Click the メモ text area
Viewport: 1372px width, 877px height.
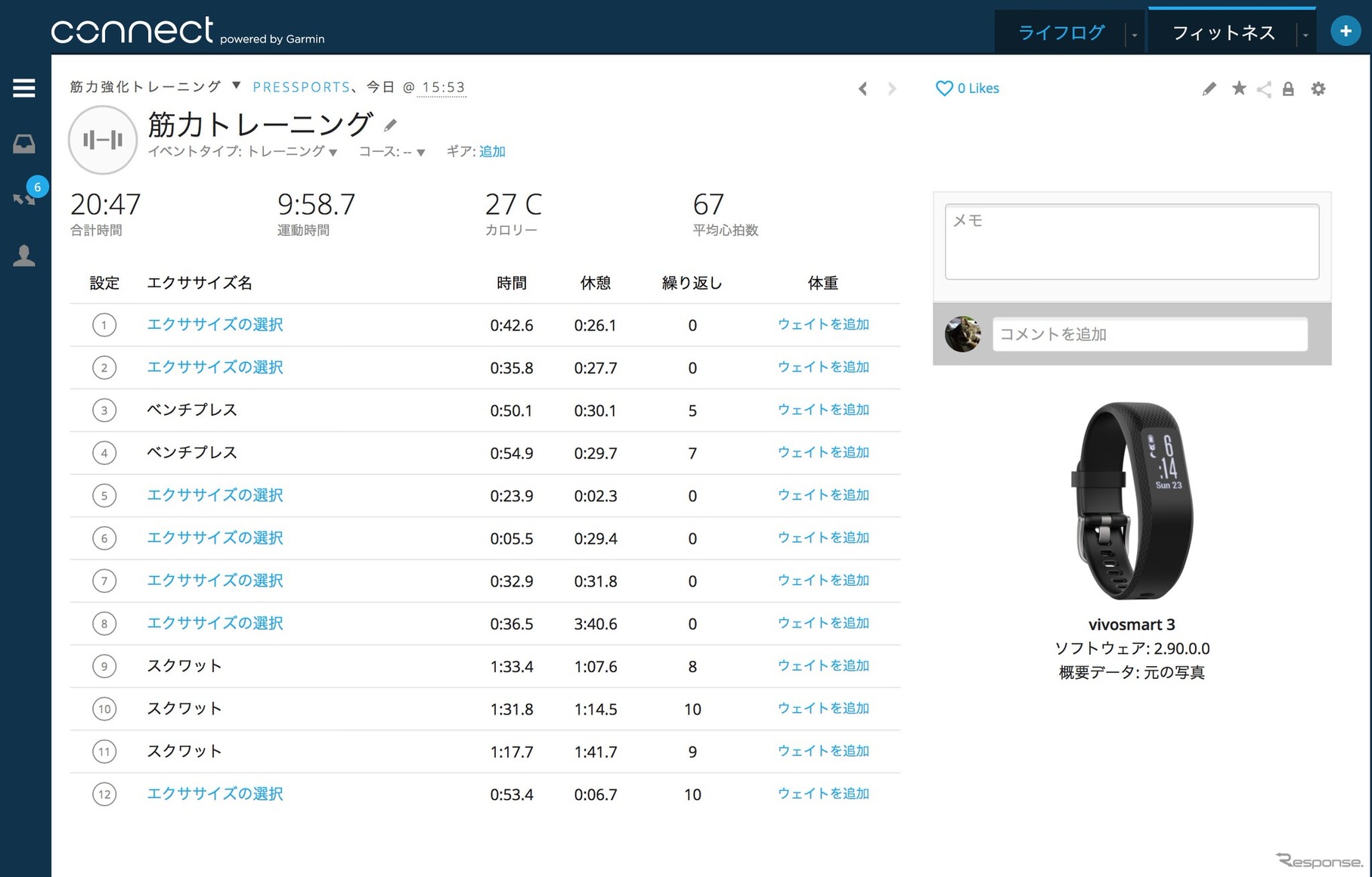pos(1132,242)
